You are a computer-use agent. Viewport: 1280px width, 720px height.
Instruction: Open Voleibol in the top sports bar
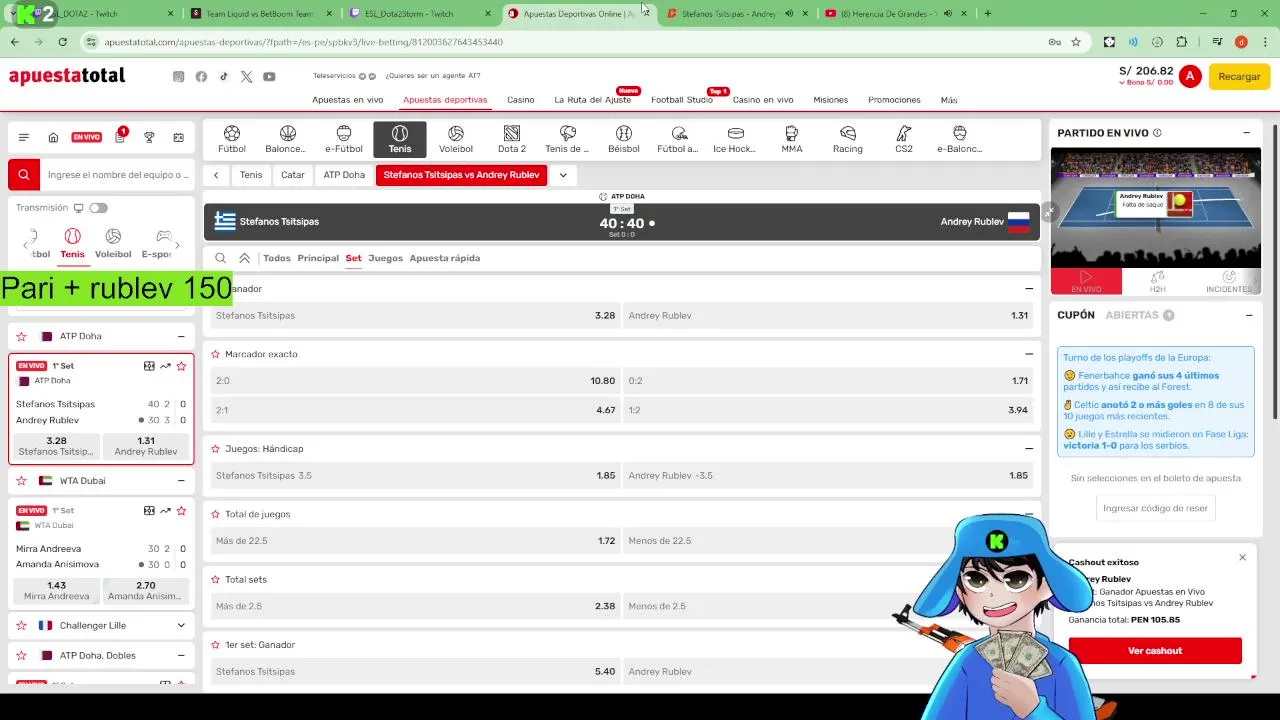[x=456, y=139]
